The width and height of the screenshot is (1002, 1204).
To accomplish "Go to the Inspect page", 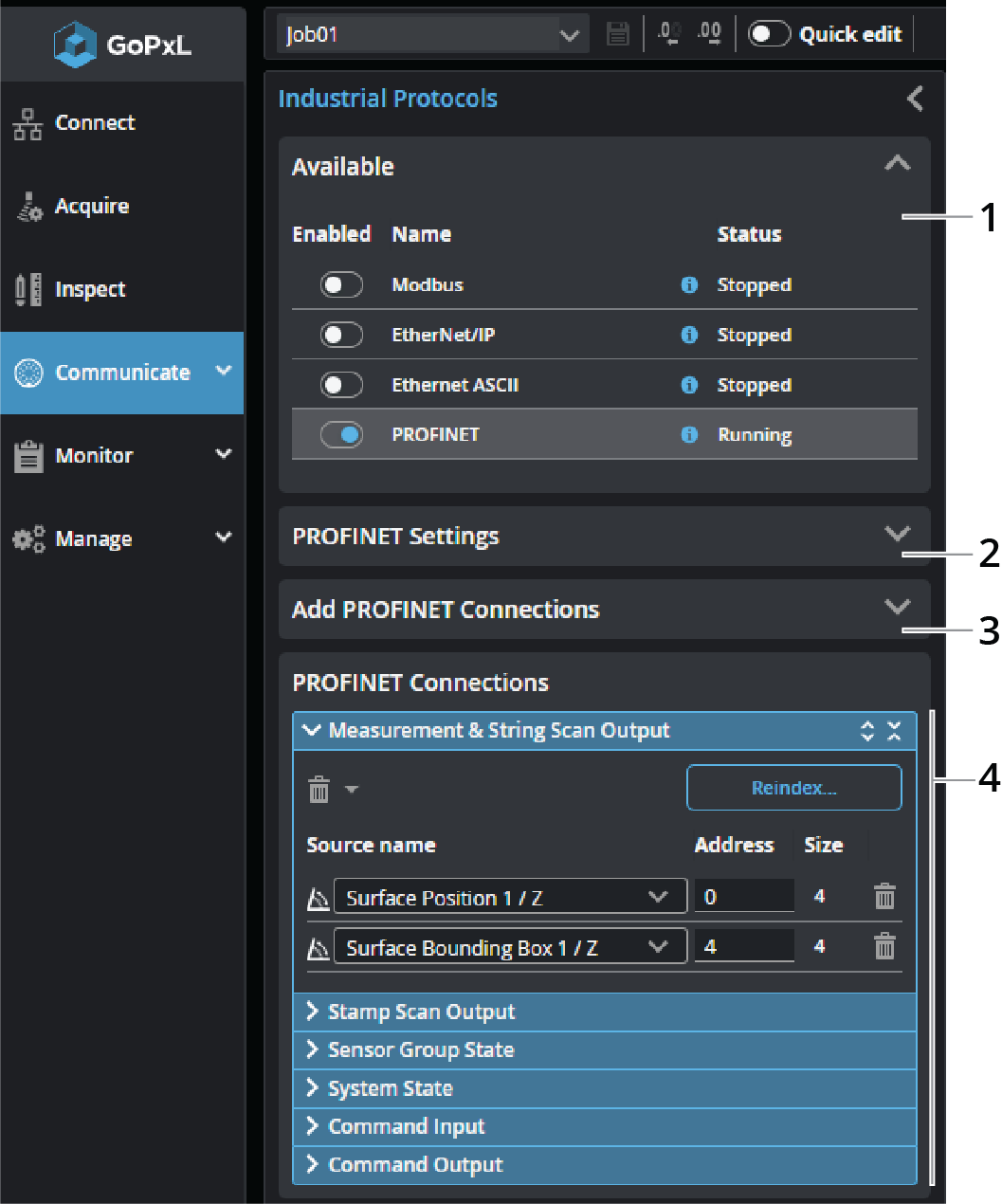I will 90,290.
